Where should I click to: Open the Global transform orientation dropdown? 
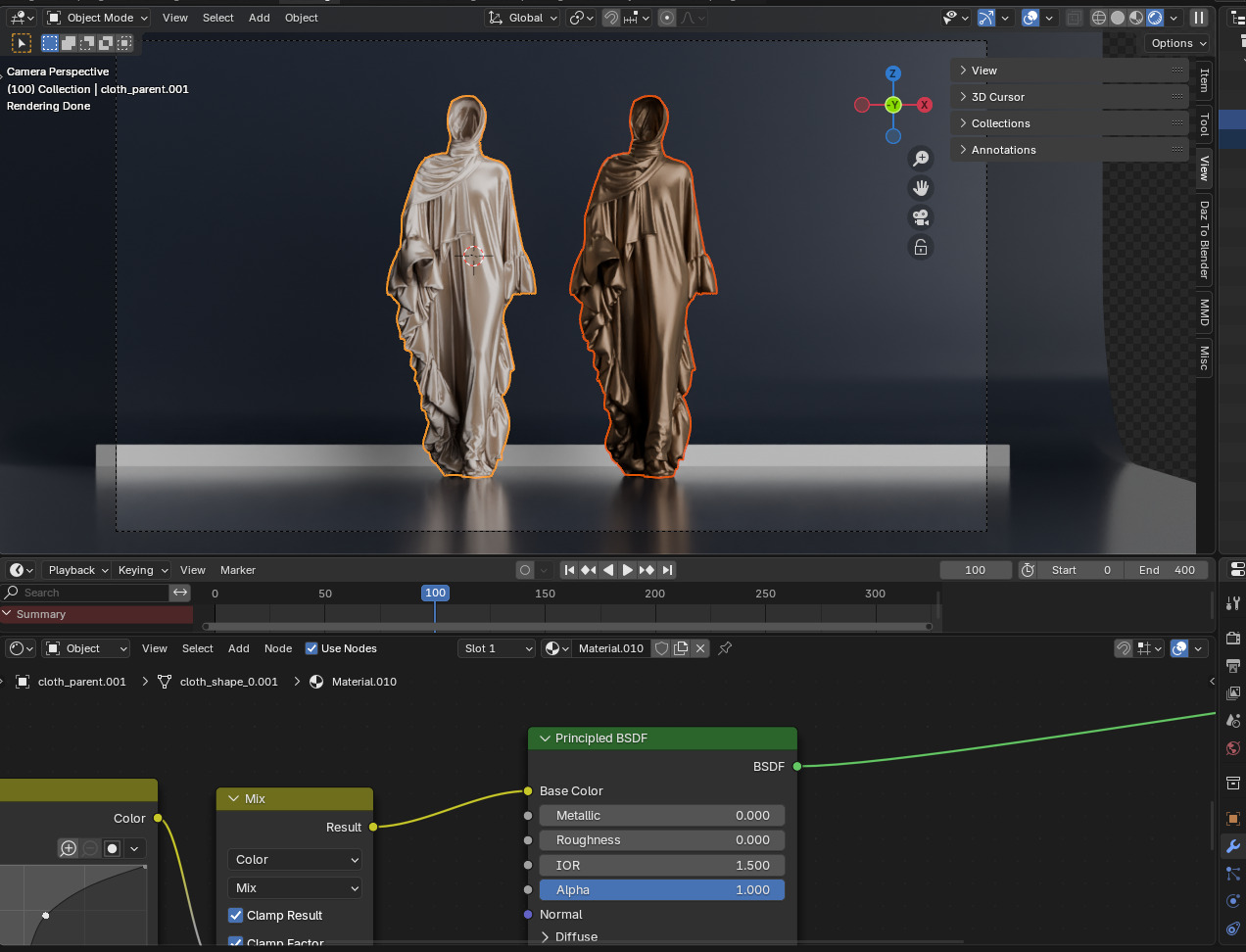(x=523, y=18)
